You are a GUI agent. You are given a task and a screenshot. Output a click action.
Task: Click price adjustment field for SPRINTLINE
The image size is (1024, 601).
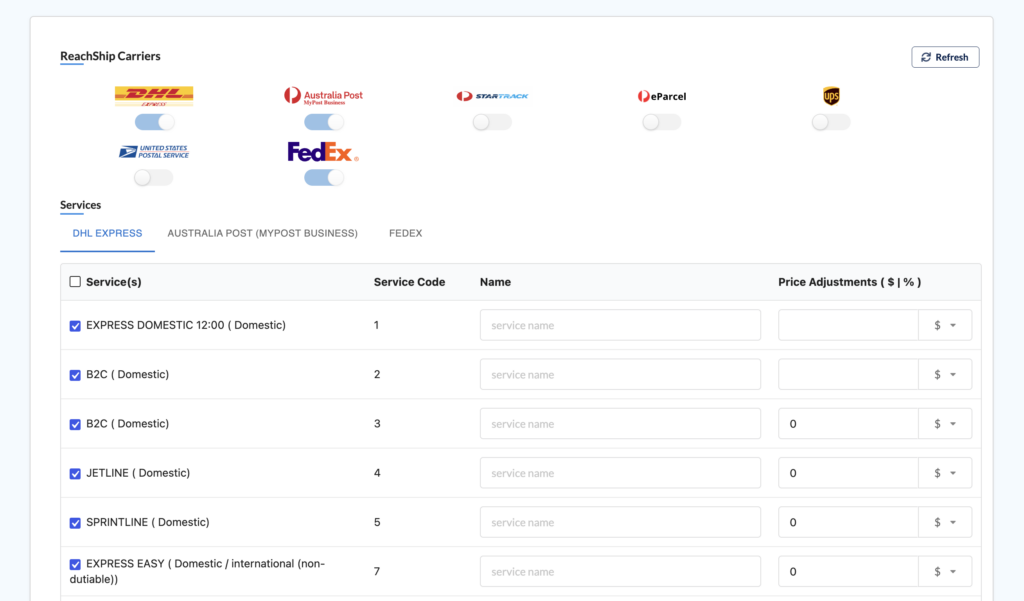tap(848, 523)
